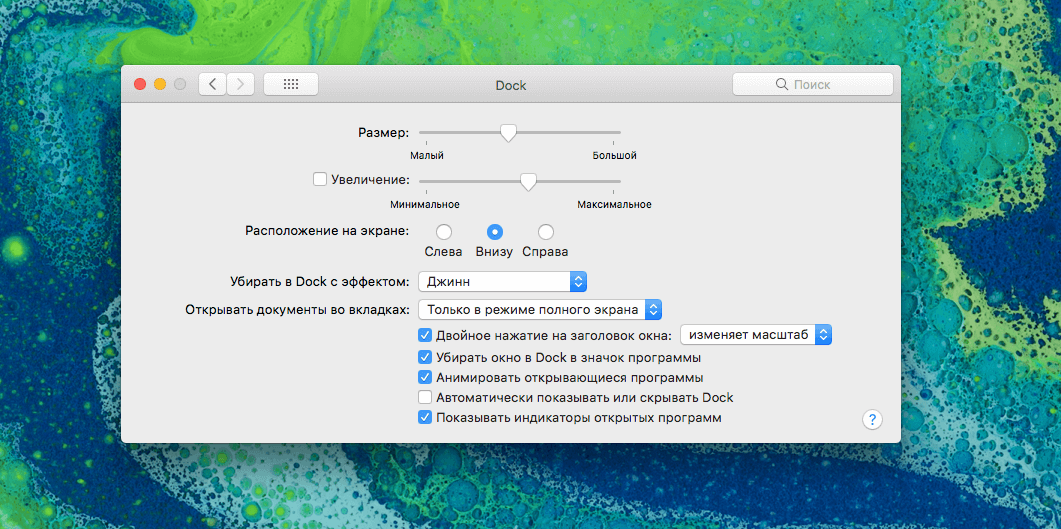The width and height of the screenshot is (1061, 529).
Task: Uncheck Показывать индикаторы открытых программ
Action: (x=425, y=417)
